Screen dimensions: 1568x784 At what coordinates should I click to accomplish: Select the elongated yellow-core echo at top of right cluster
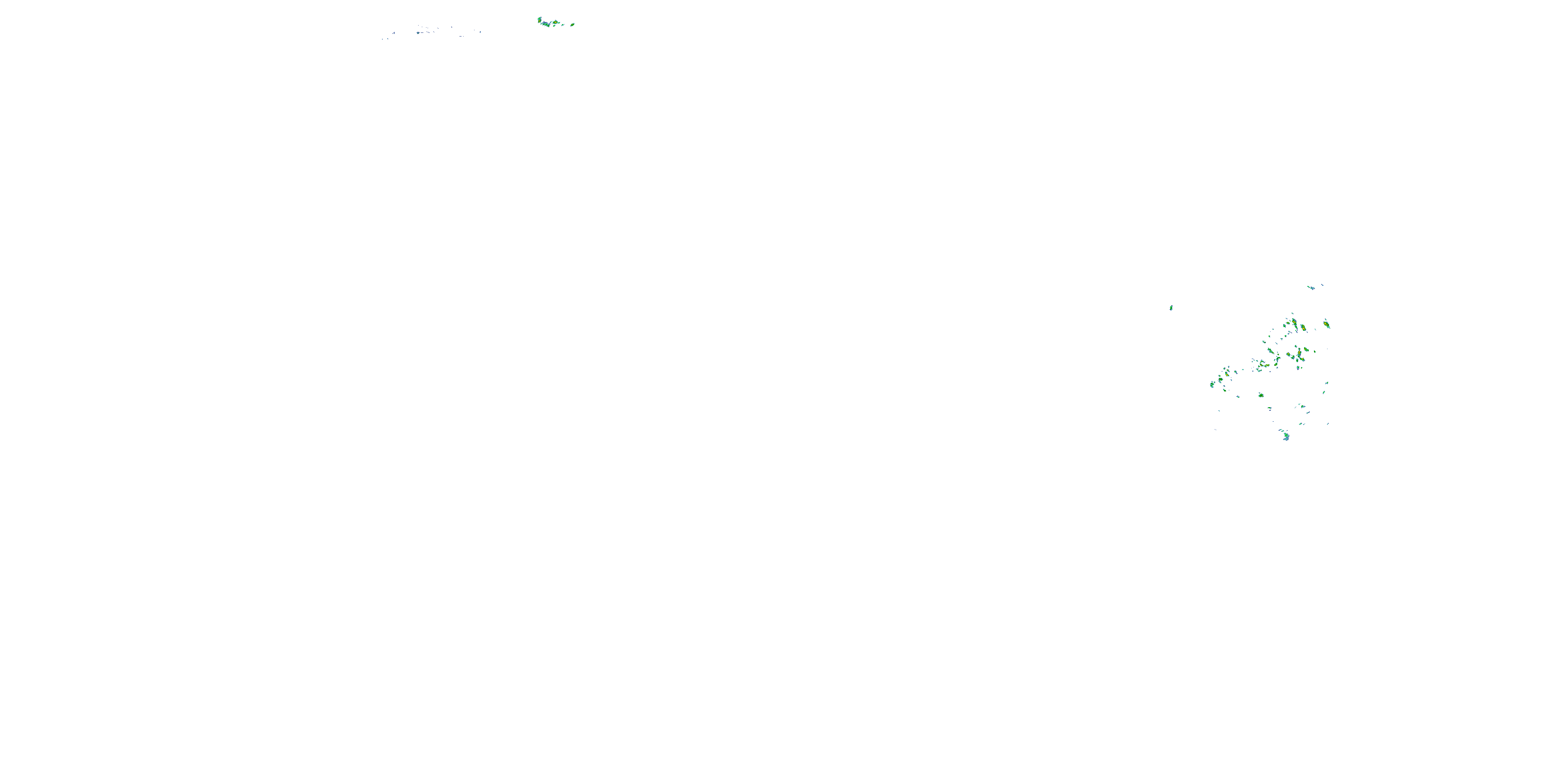coord(1295,322)
